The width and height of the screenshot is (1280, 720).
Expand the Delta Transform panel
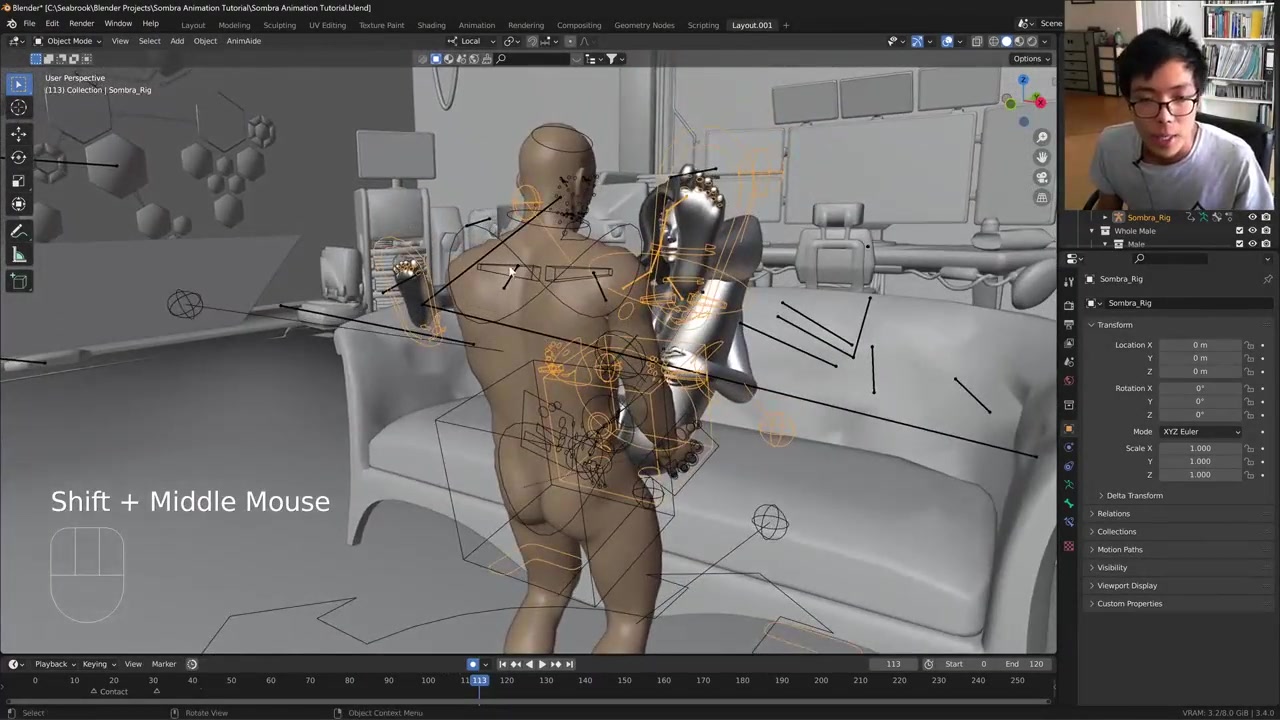pos(1134,496)
